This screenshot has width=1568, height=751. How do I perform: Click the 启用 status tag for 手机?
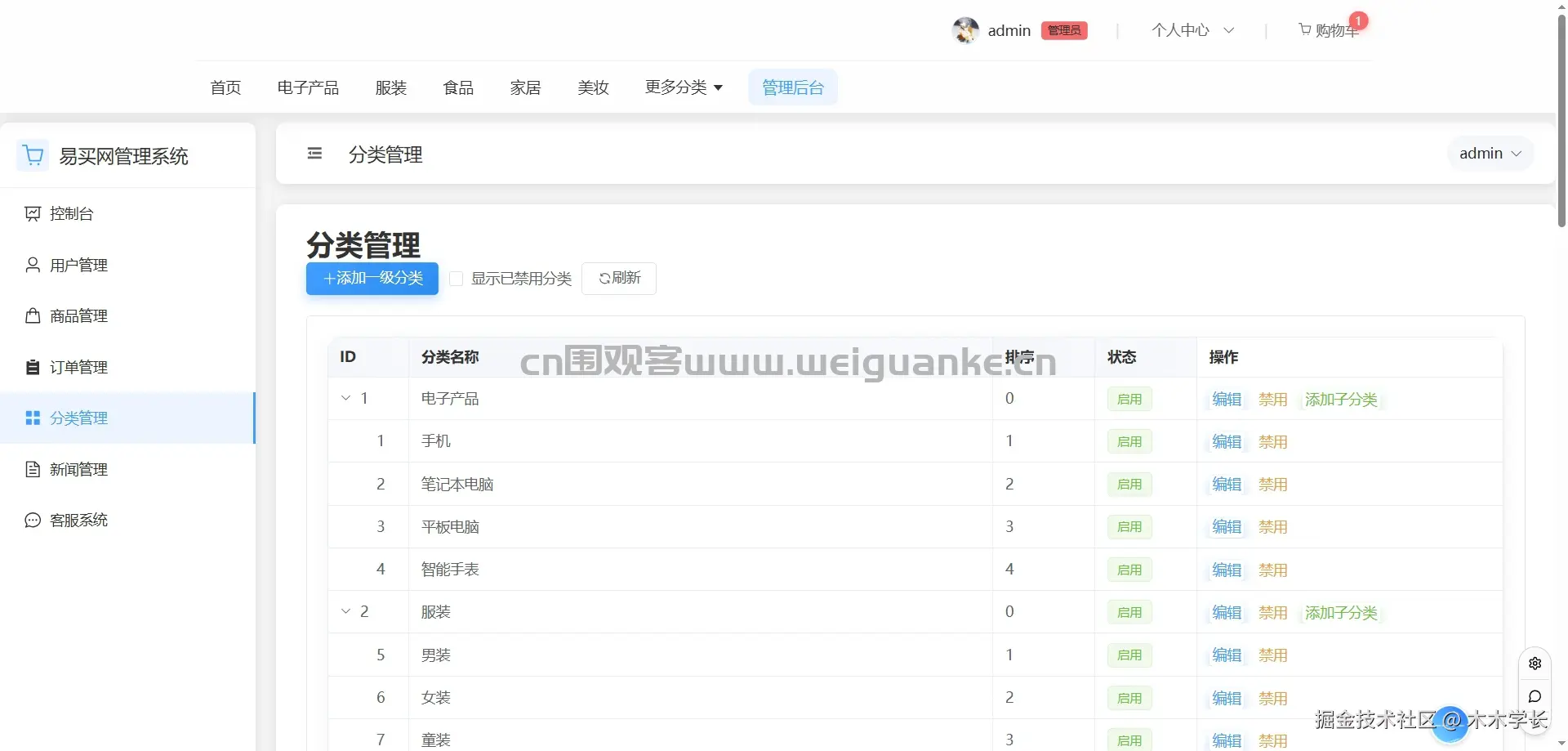click(x=1129, y=441)
